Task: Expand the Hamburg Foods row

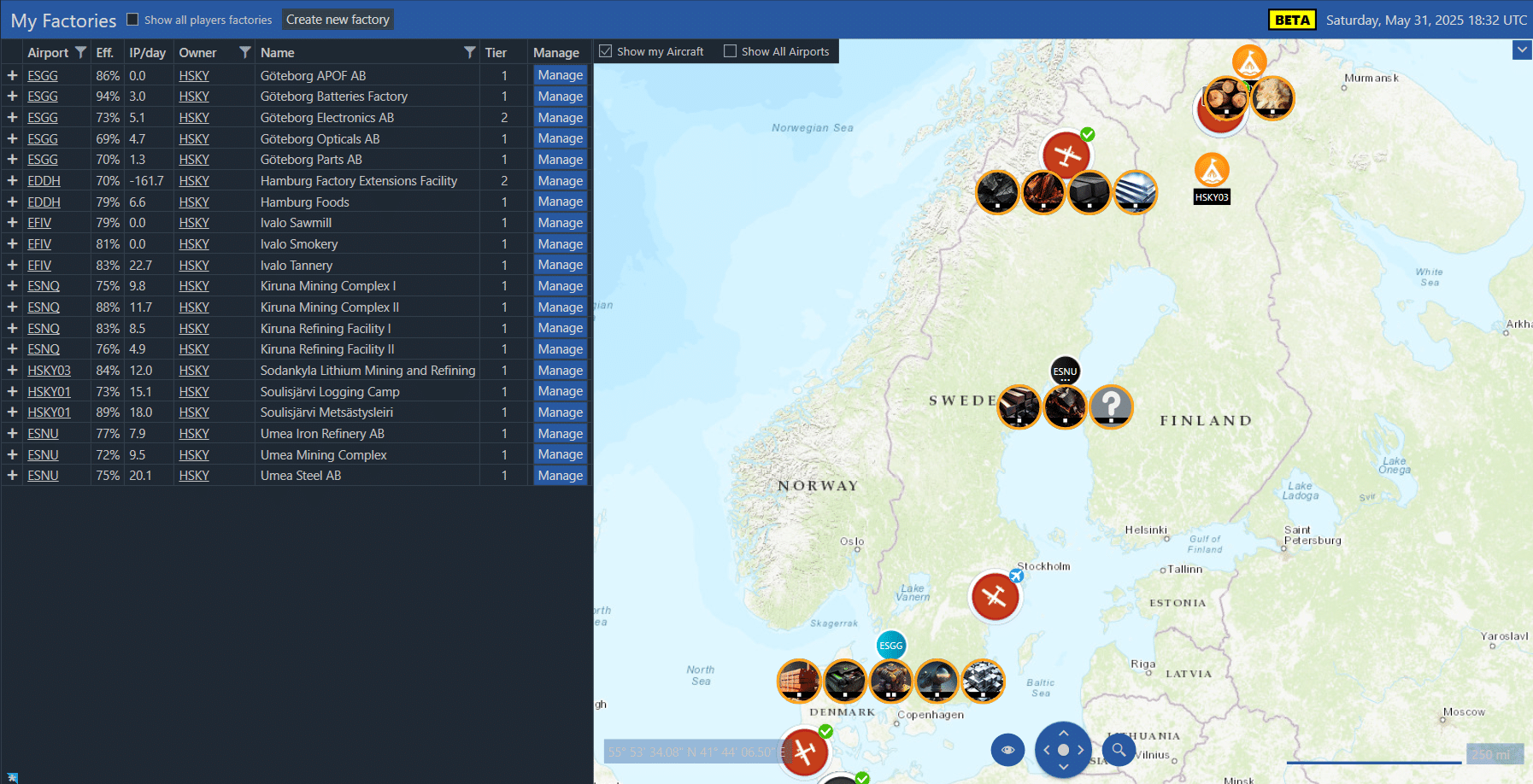Action: coord(12,202)
